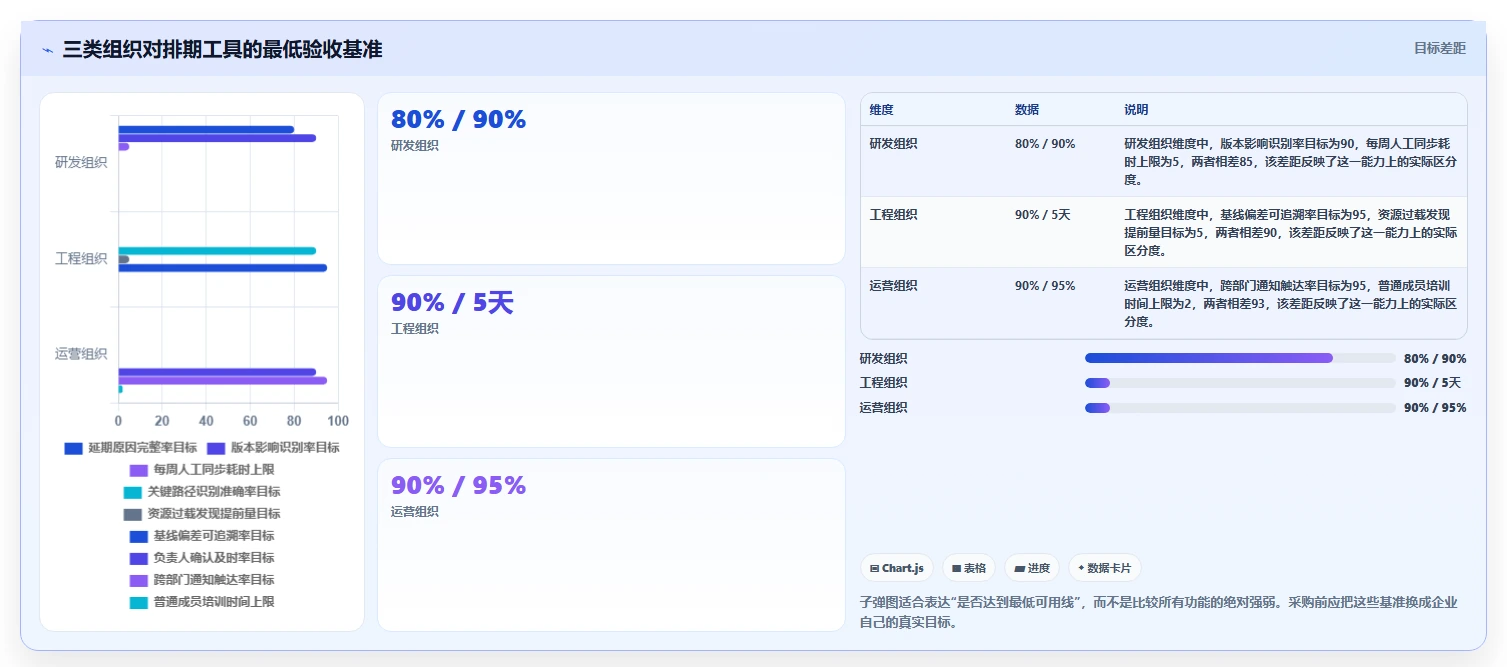Click the 目标差距 label in header
The image size is (1507, 667).
[x=1439, y=48]
